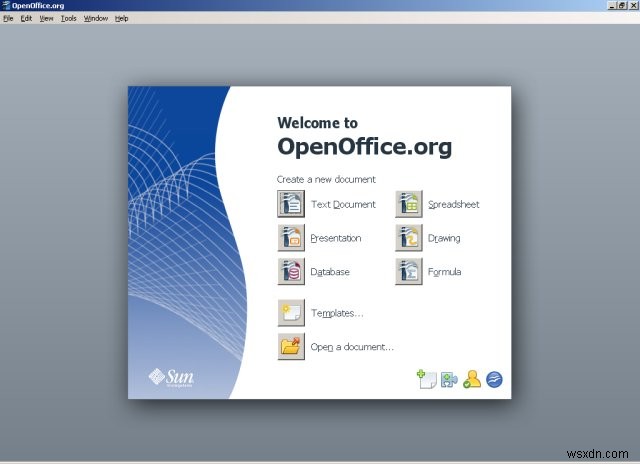Click the Database icon

(x=291, y=271)
